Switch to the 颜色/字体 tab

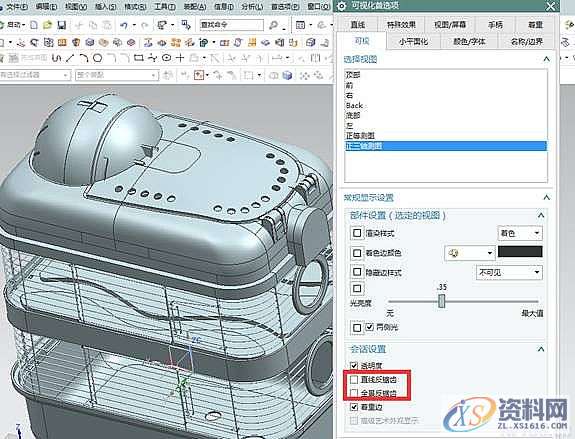tap(469, 41)
